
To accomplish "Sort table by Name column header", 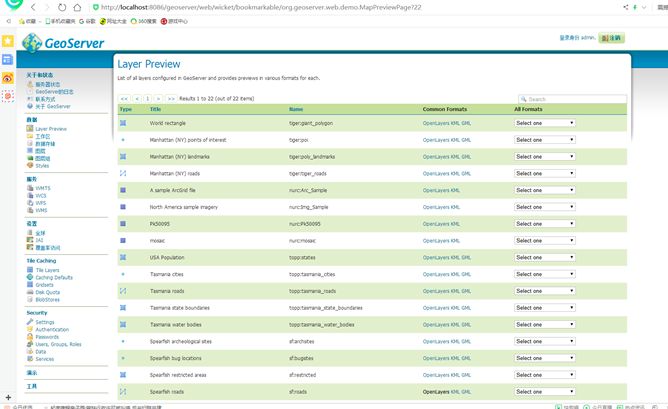I will pyautogui.click(x=296, y=109).
